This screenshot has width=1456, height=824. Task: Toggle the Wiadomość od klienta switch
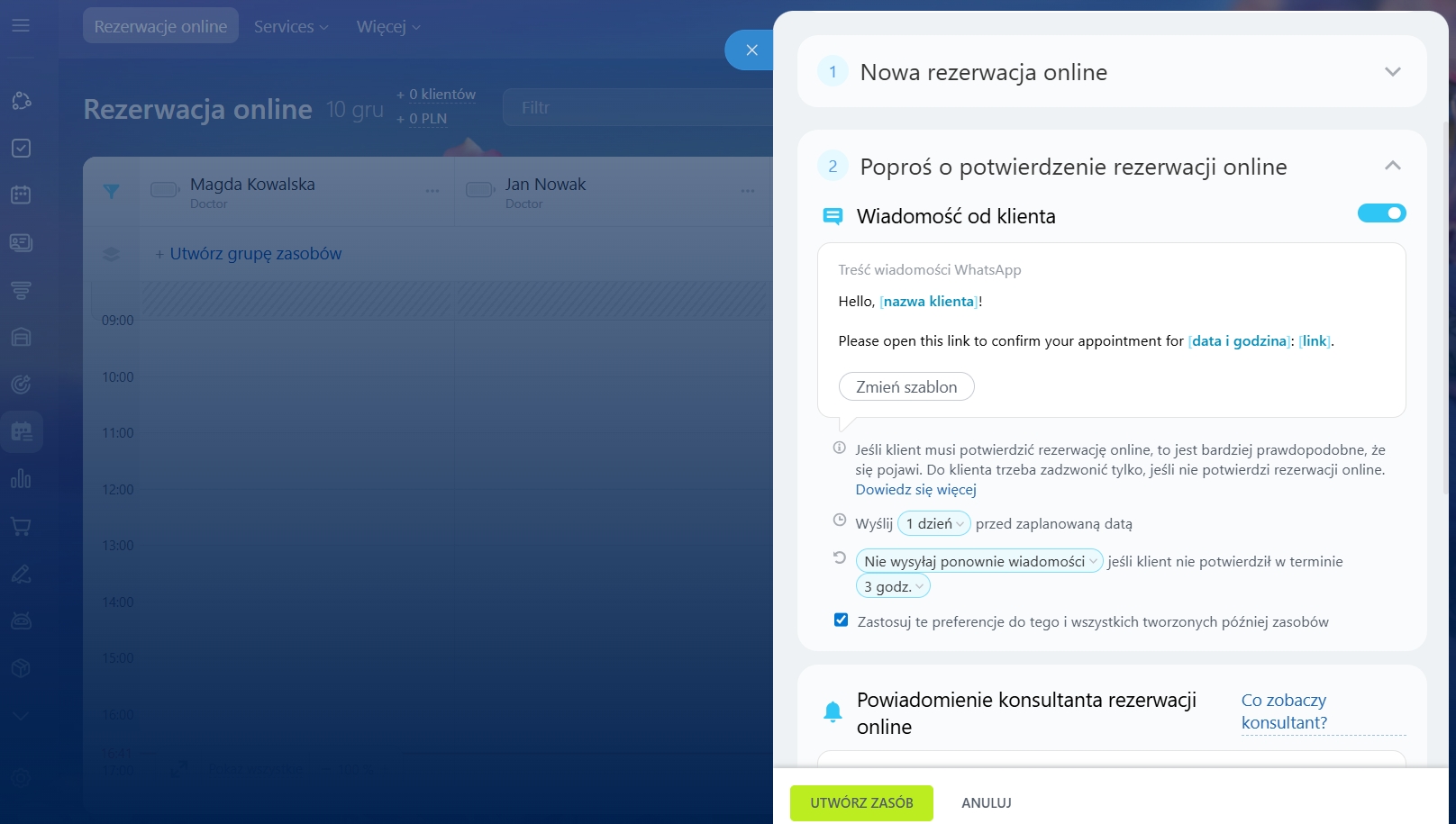click(1381, 213)
